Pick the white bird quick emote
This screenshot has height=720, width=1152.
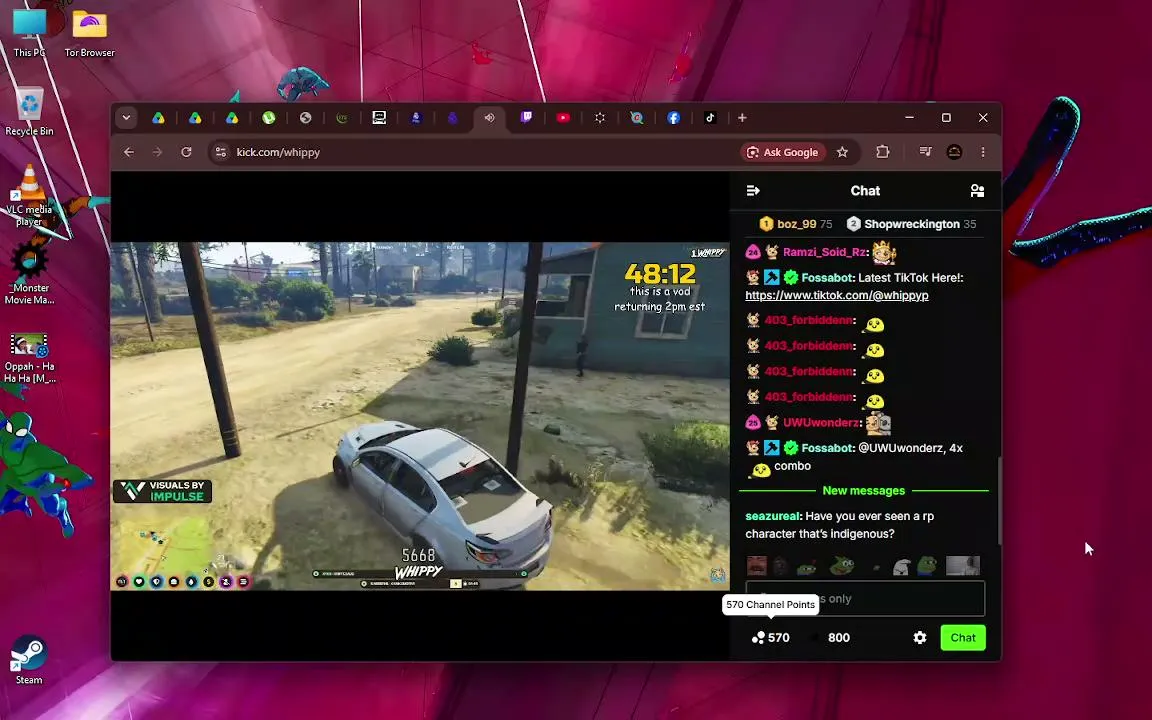pyautogui.click(x=901, y=566)
